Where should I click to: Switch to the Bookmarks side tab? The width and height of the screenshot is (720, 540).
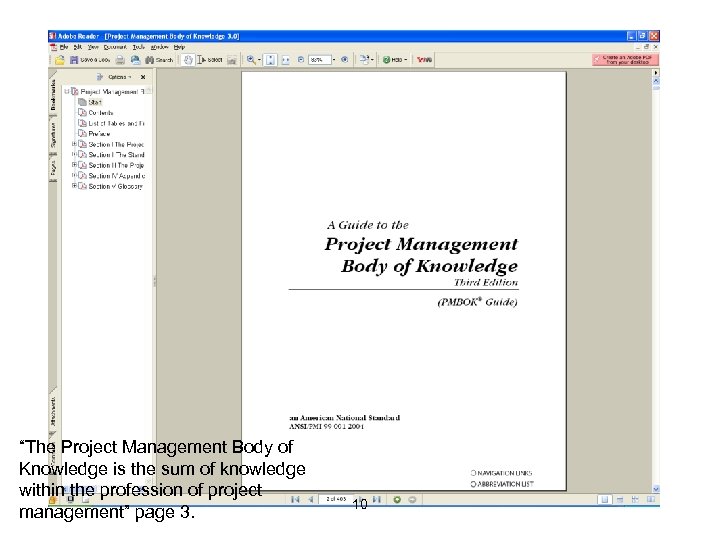(x=53, y=94)
